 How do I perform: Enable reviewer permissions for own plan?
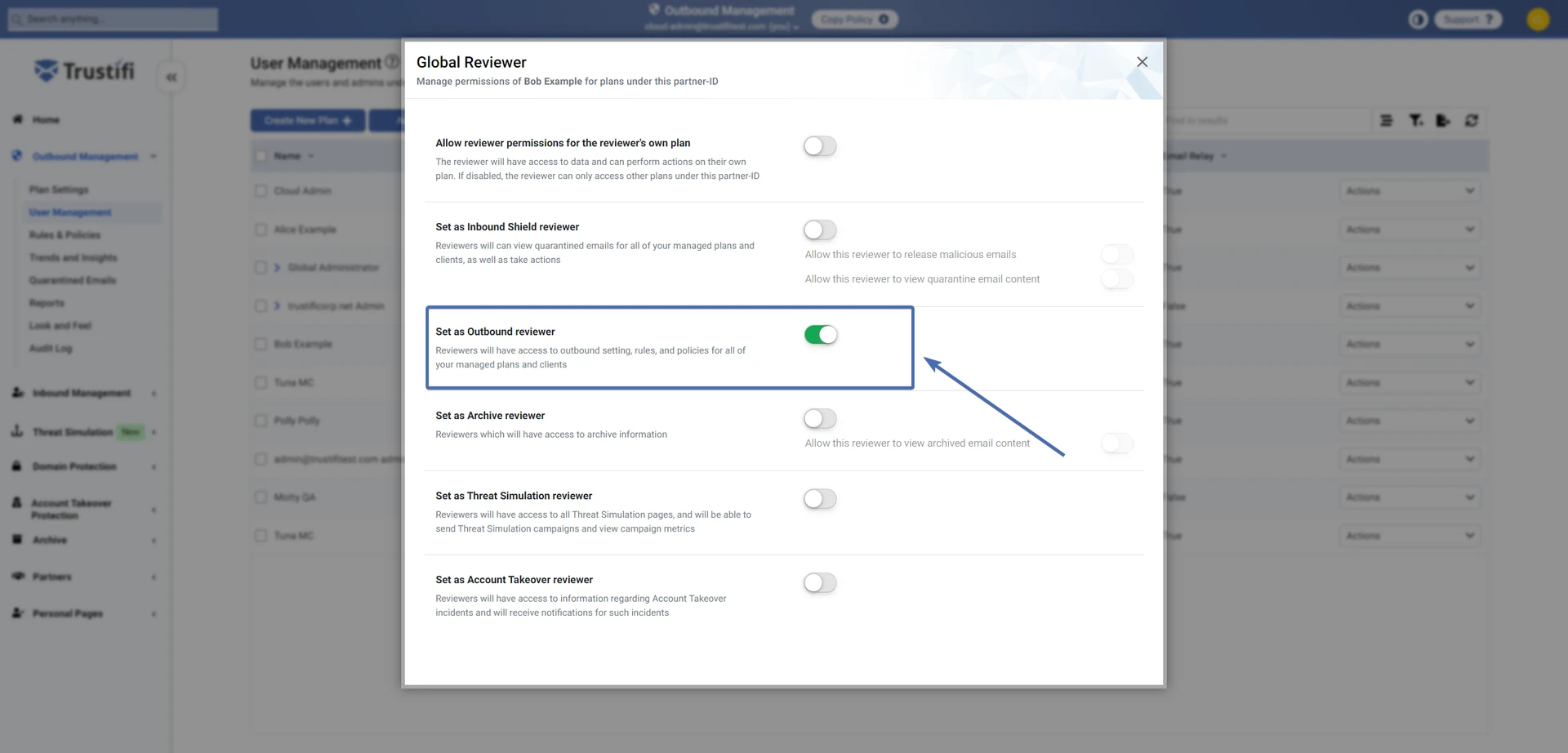tap(820, 146)
